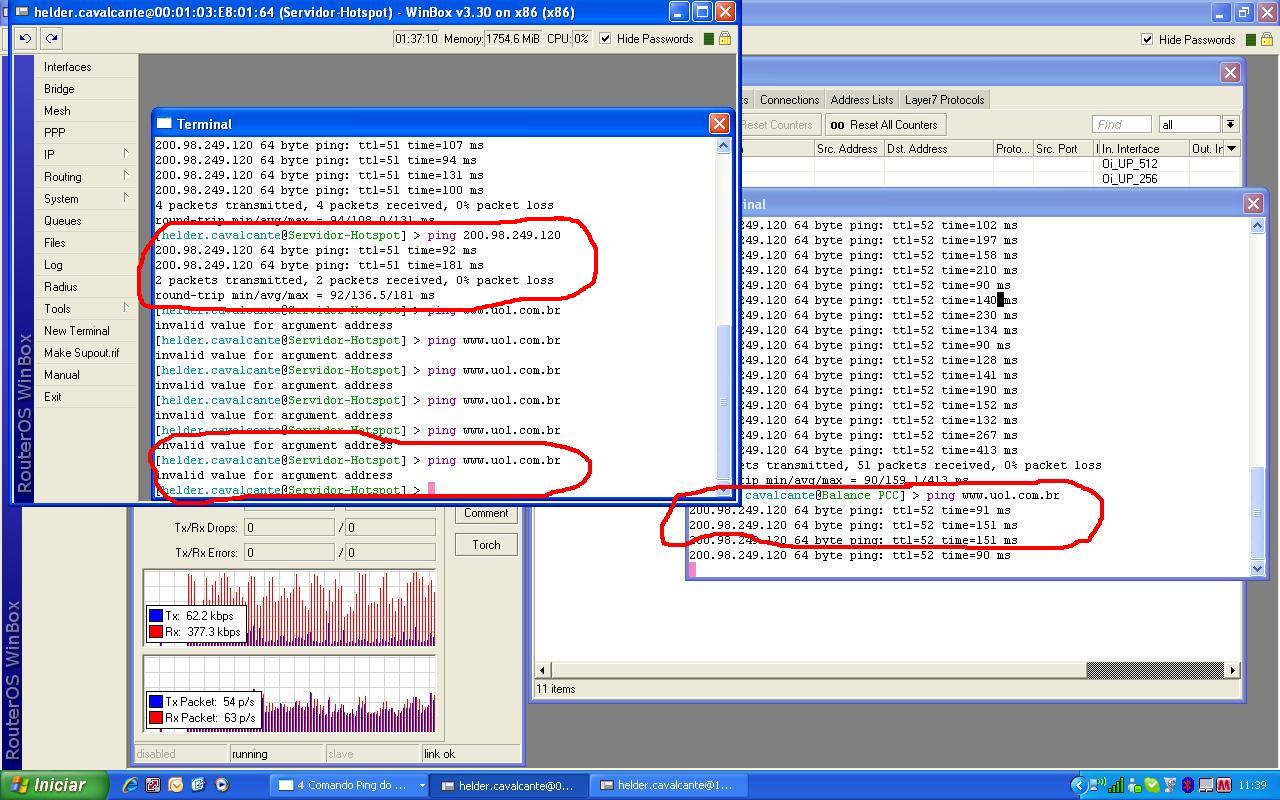This screenshot has width=1280, height=800.
Task: Expand the IP submenu arrow
Action: coord(126,154)
